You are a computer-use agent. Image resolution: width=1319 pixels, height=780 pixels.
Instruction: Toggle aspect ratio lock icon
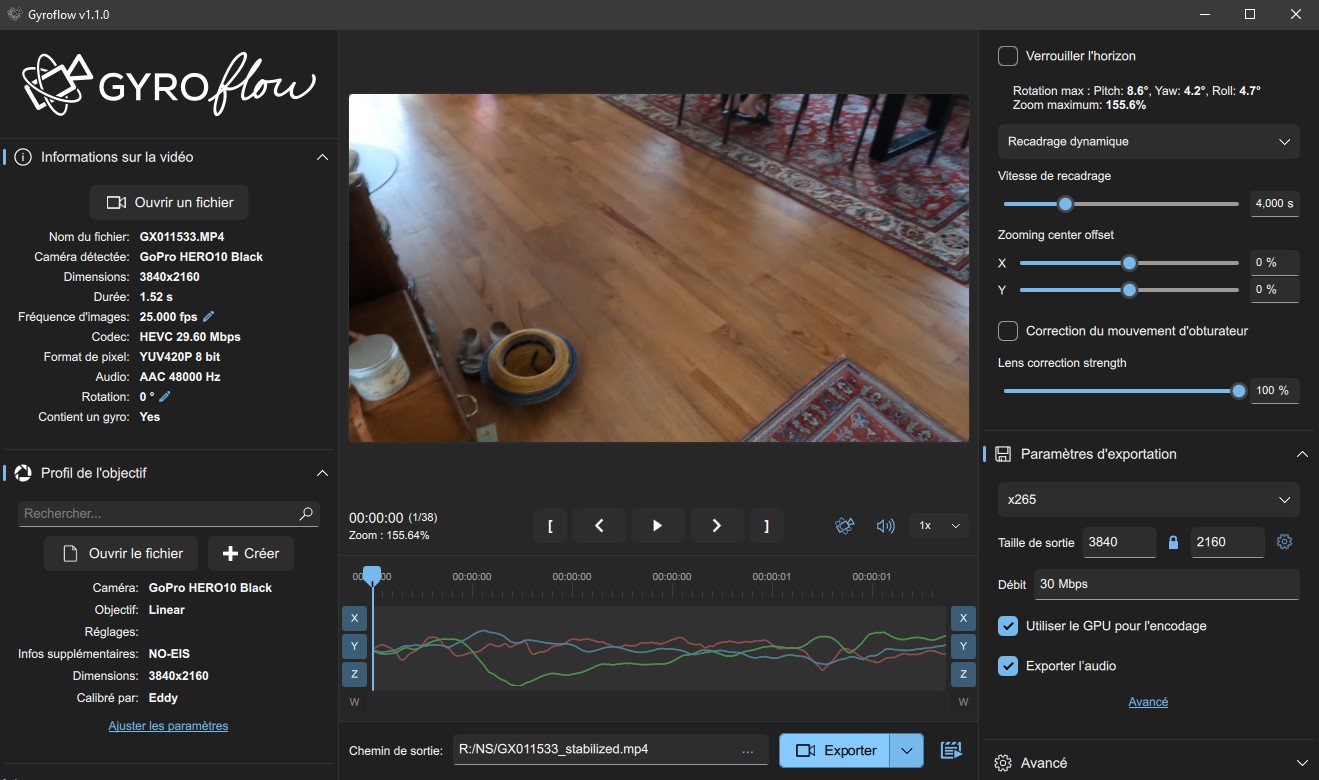pos(1174,542)
